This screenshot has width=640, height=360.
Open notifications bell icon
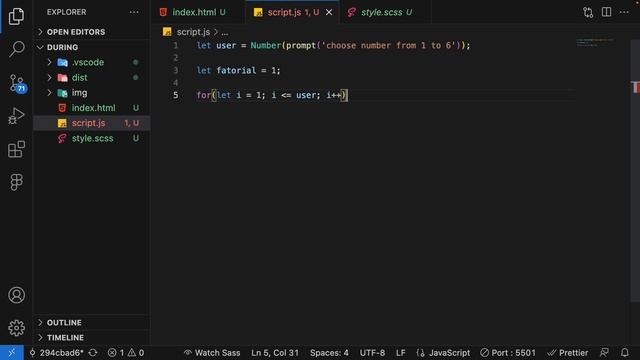(624, 353)
